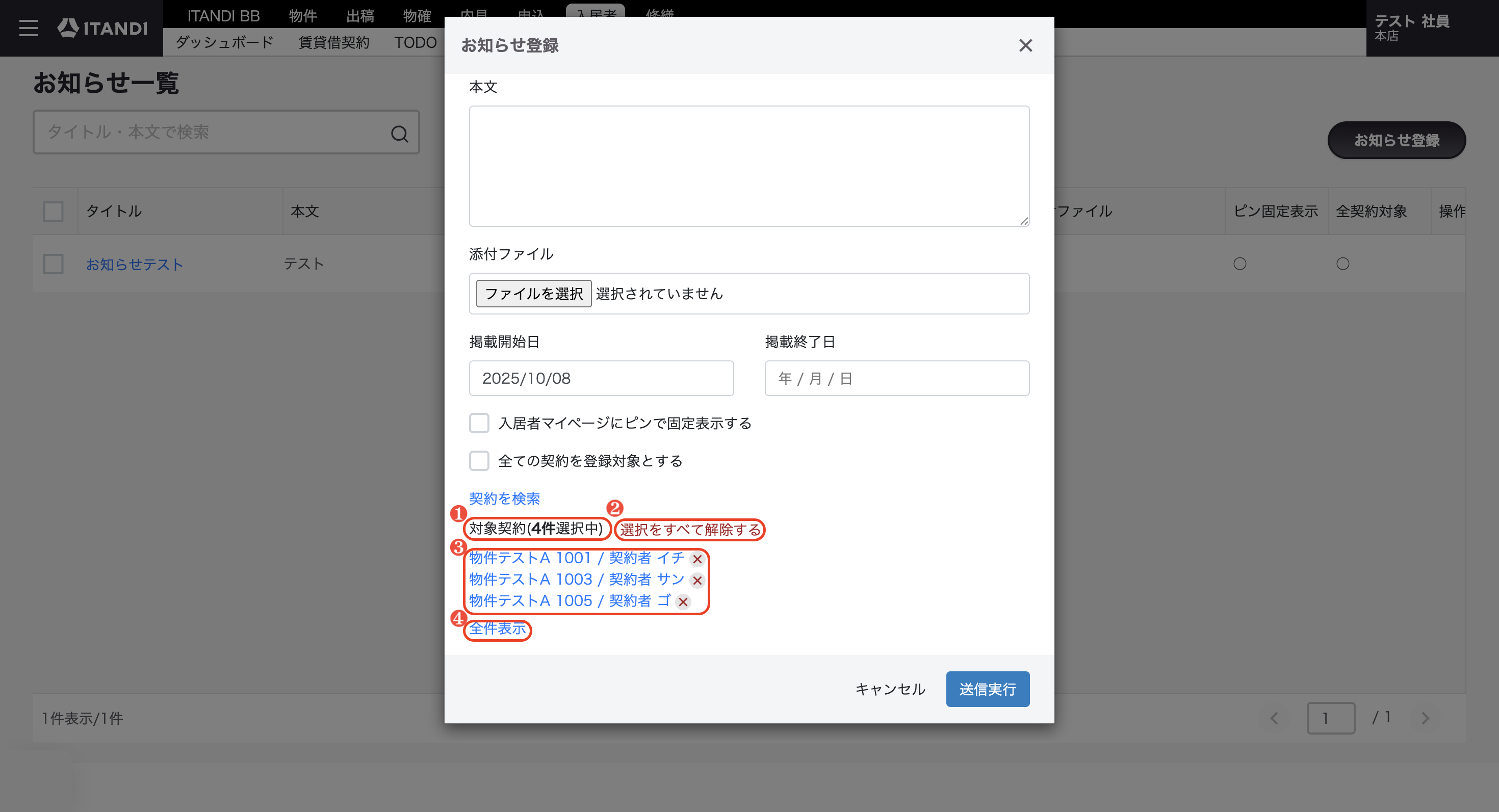
Task: Click the page number input field
Action: pos(1331,718)
